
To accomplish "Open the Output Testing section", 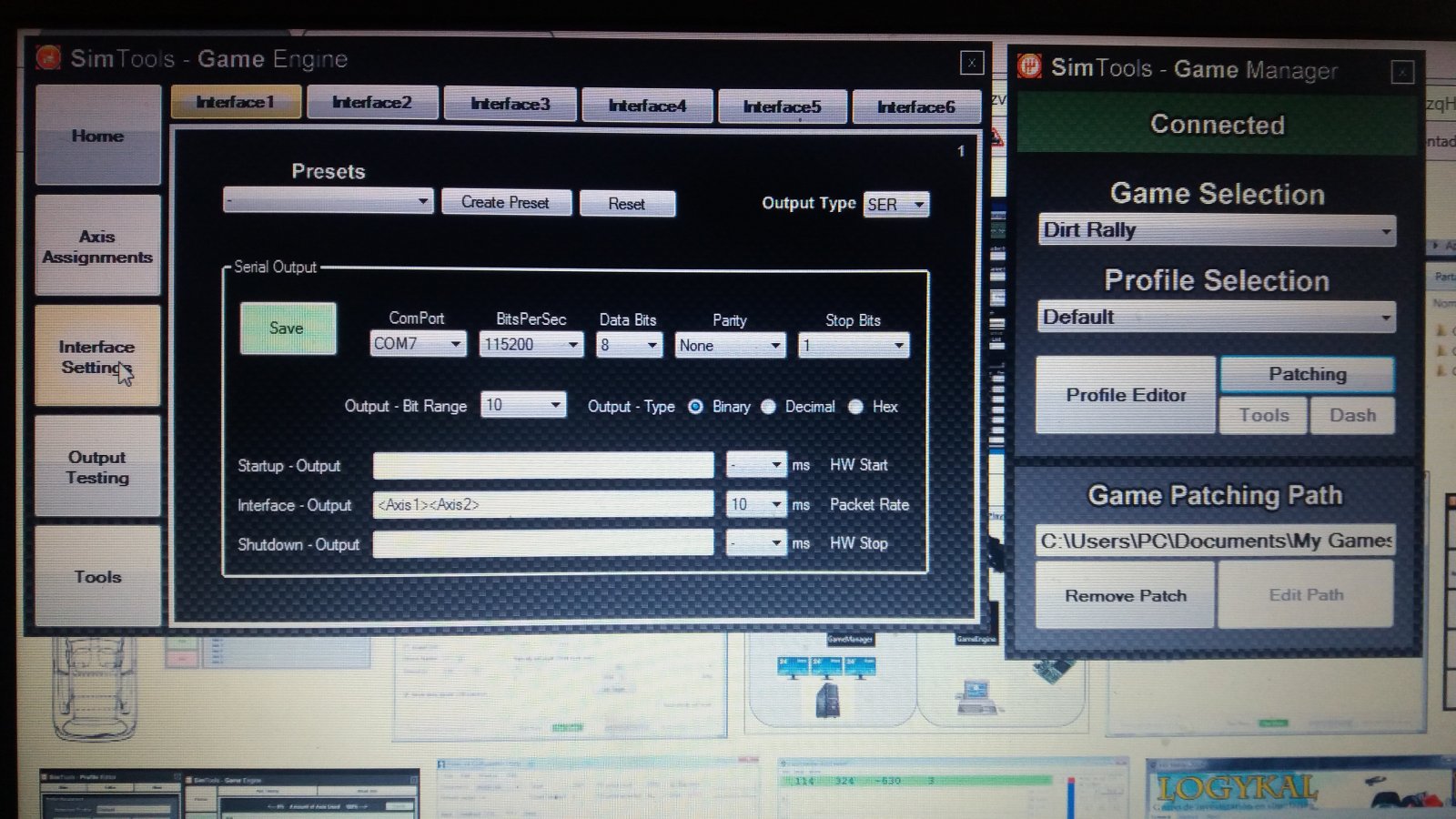I will [98, 467].
